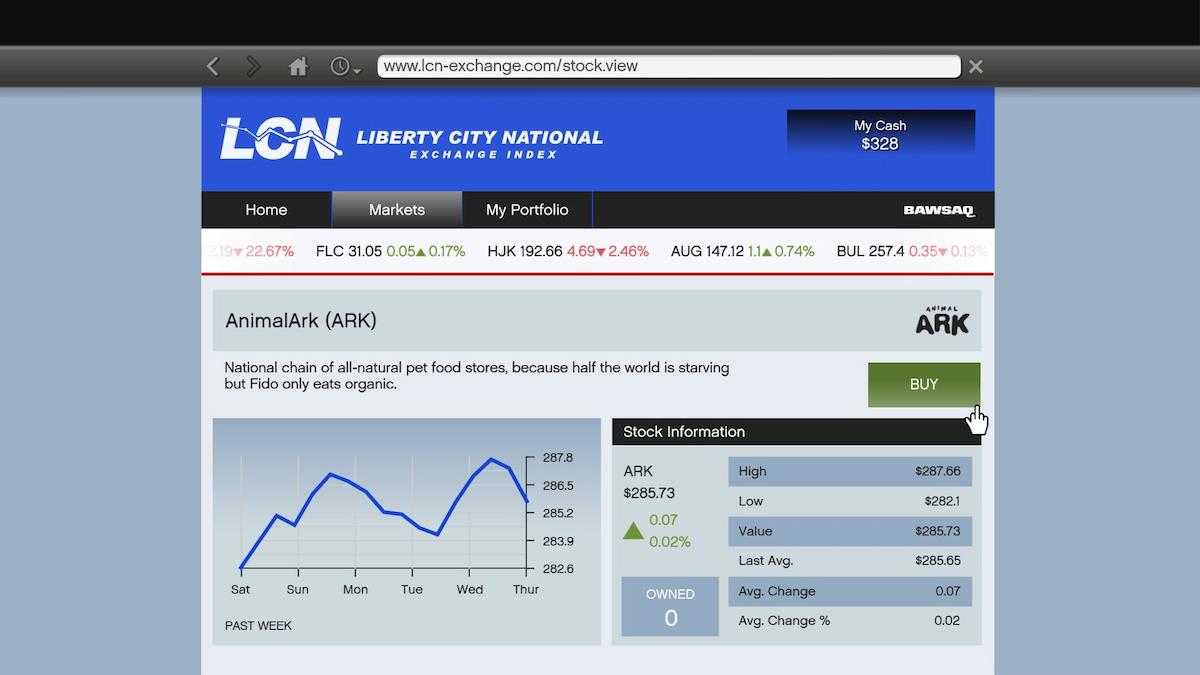Viewport: 1200px width, 675px height.
Task: Click AUG ticker at 147.12
Action: (742, 252)
